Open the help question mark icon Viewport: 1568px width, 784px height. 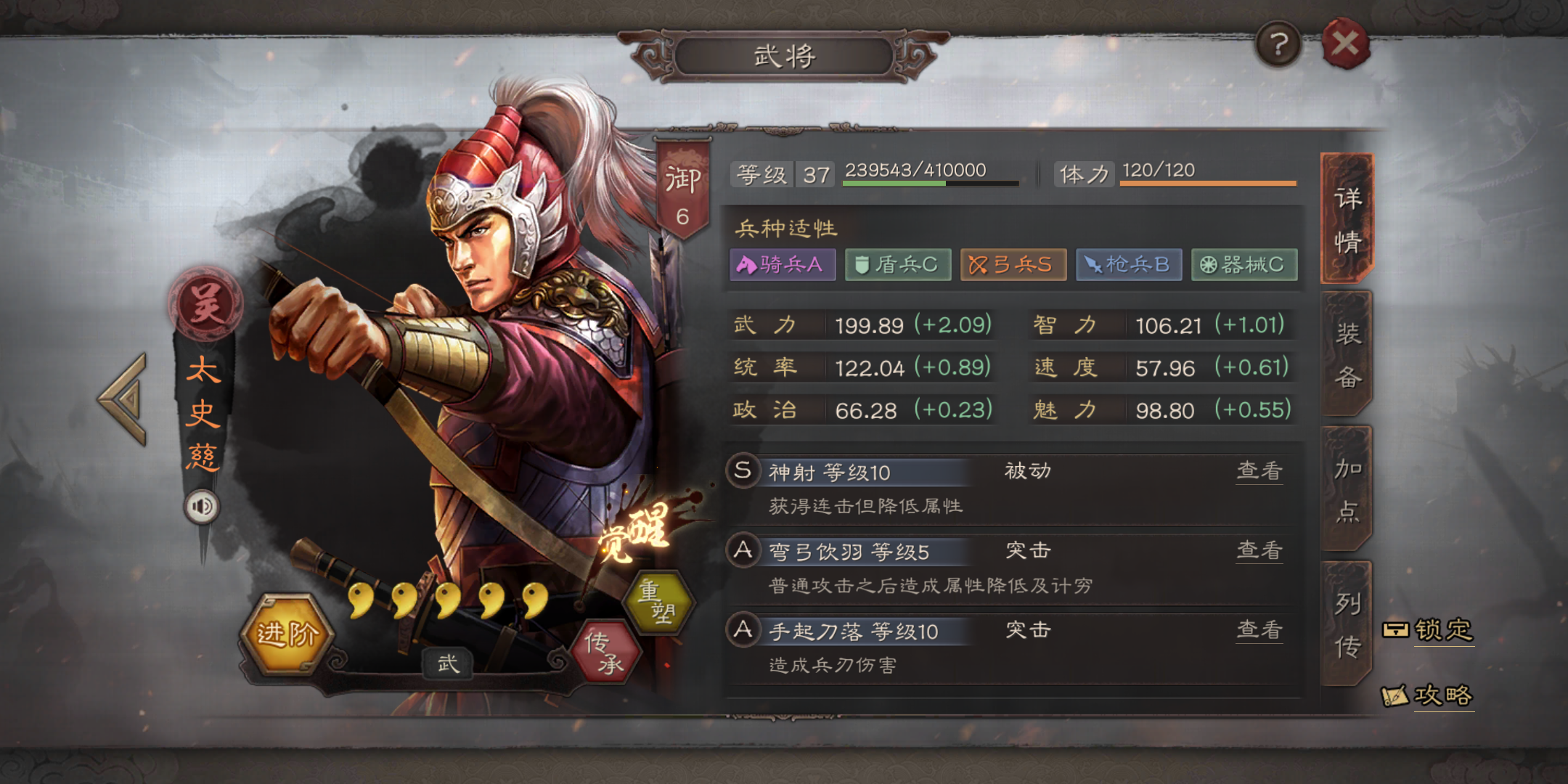pos(1278,45)
